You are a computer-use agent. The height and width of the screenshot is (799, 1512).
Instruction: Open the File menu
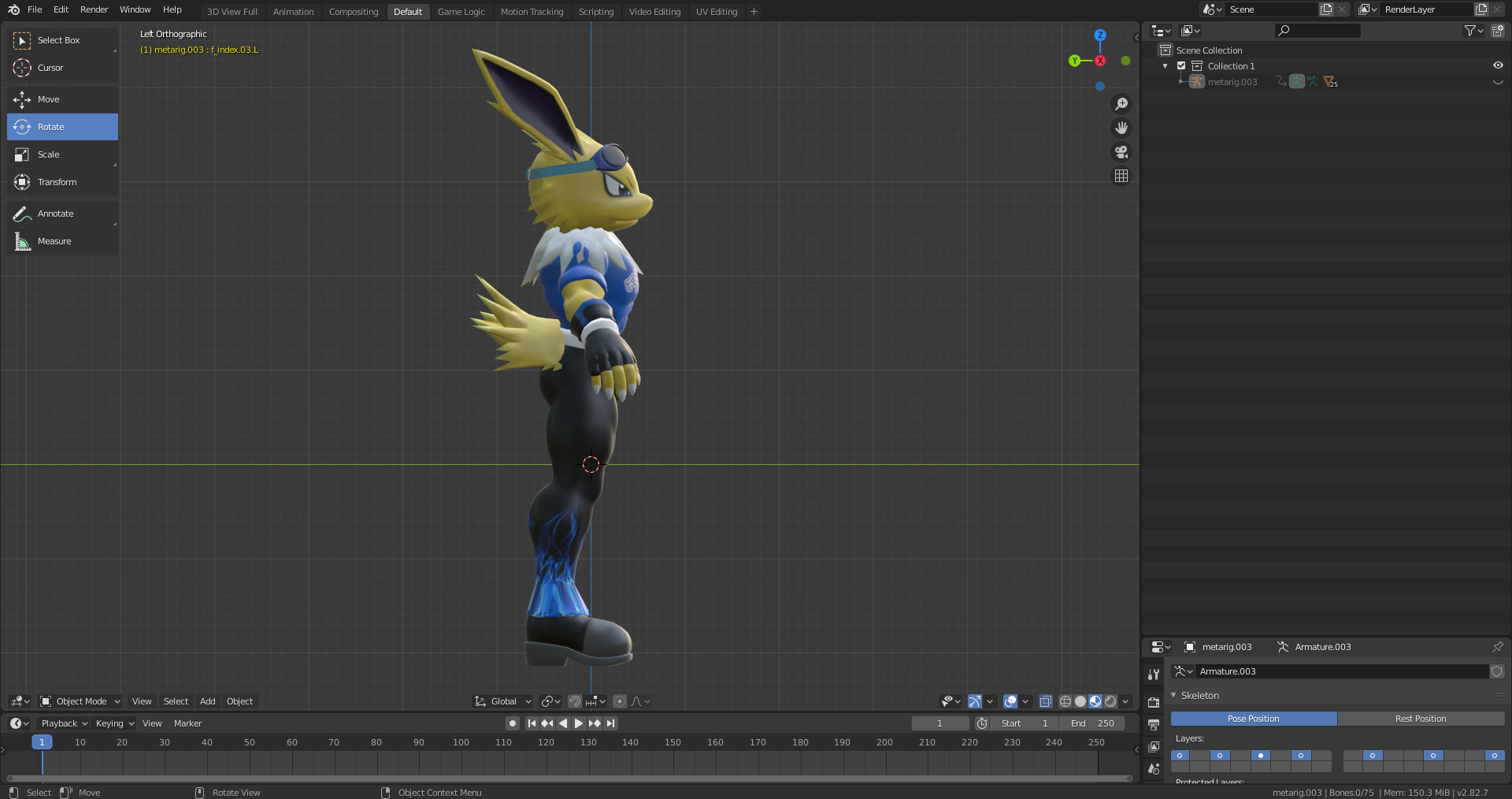pyautogui.click(x=35, y=9)
